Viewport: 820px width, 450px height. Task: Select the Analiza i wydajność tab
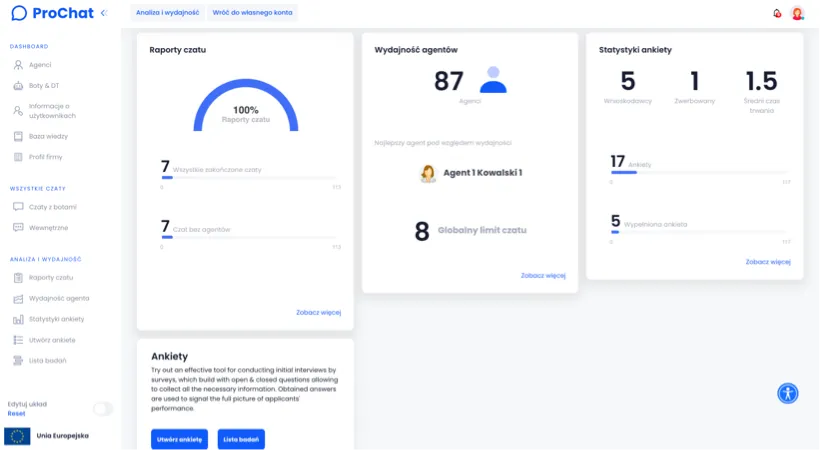pyautogui.click(x=167, y=13)
